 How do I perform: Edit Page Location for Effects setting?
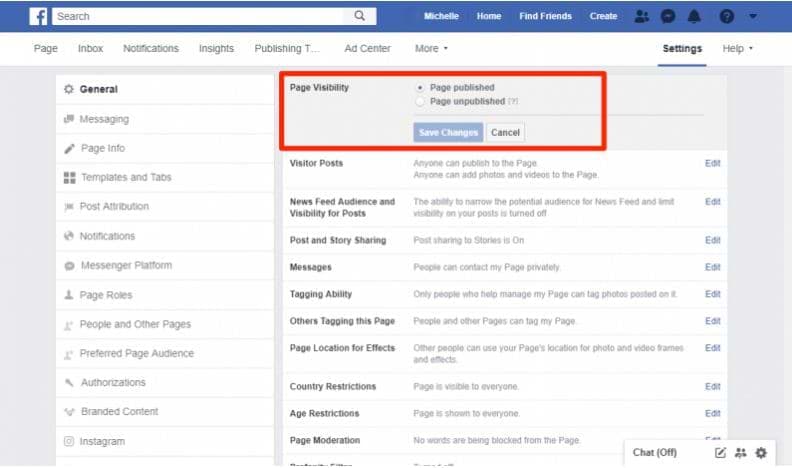tap(712, 348)
